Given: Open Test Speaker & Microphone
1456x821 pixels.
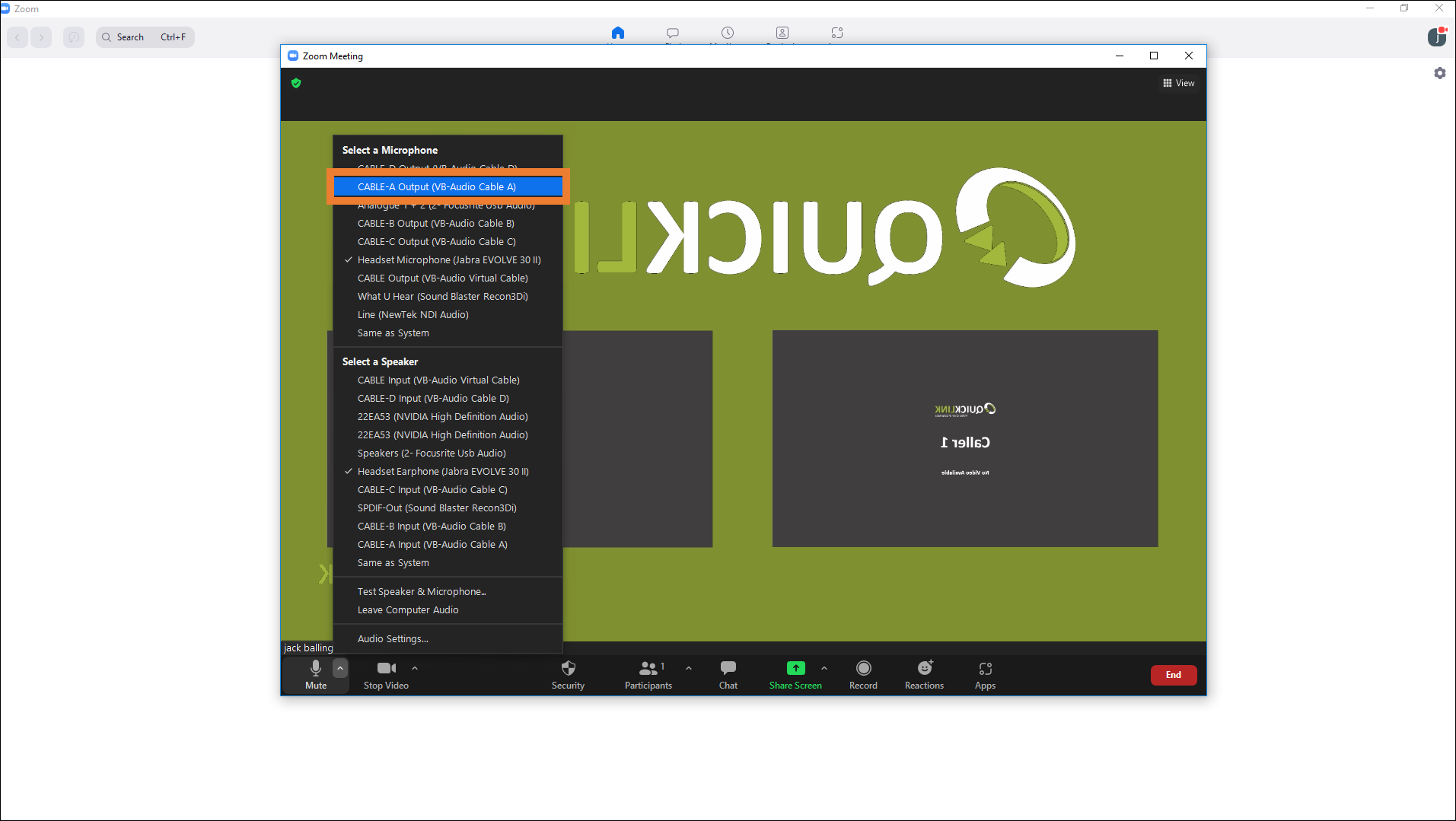Looking at the screenshot, I should [x=448, y=591].
